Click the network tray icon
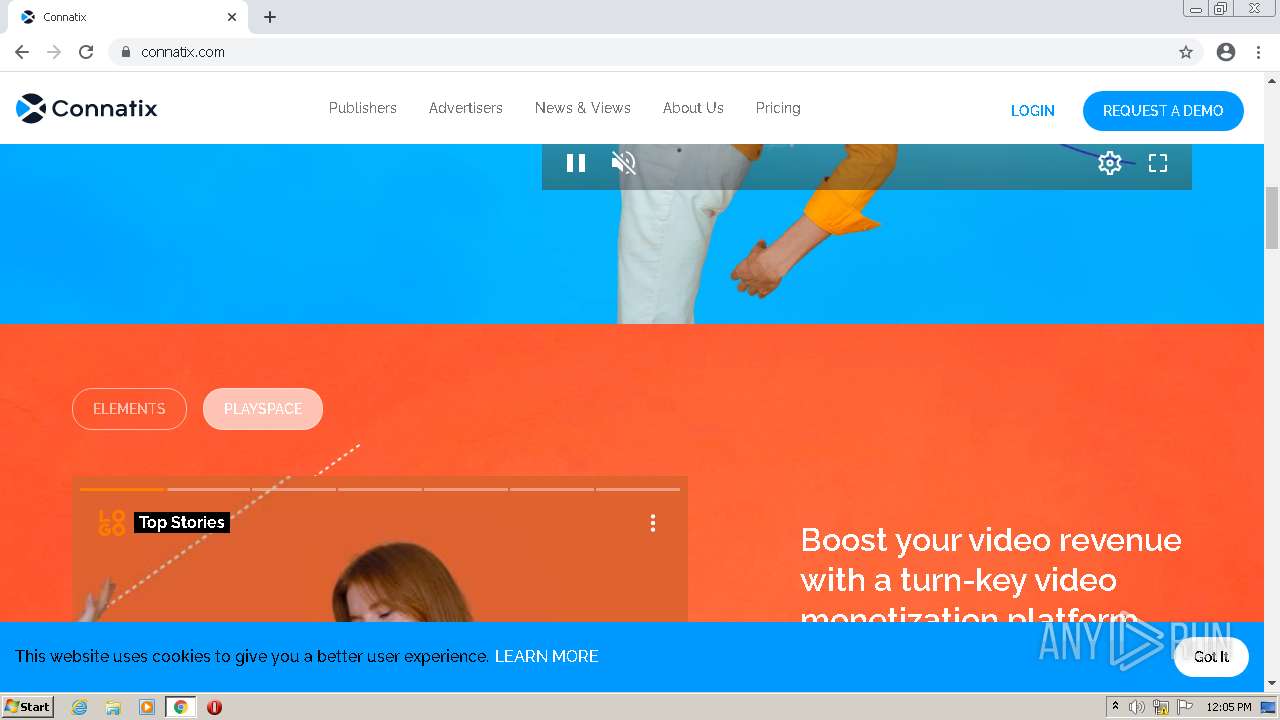The height and width of the screenshot is (720, 1280). coord(1161,707)
